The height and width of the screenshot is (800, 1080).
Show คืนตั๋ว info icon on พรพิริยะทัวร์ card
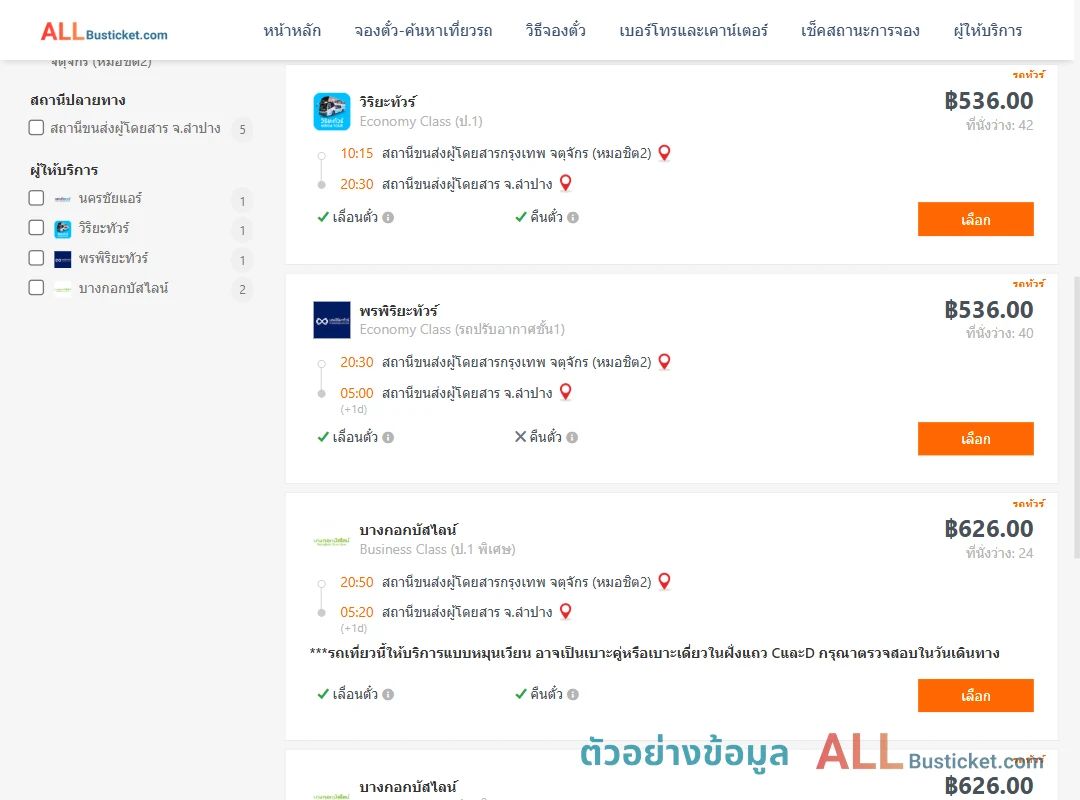click(x=572, y=438)
